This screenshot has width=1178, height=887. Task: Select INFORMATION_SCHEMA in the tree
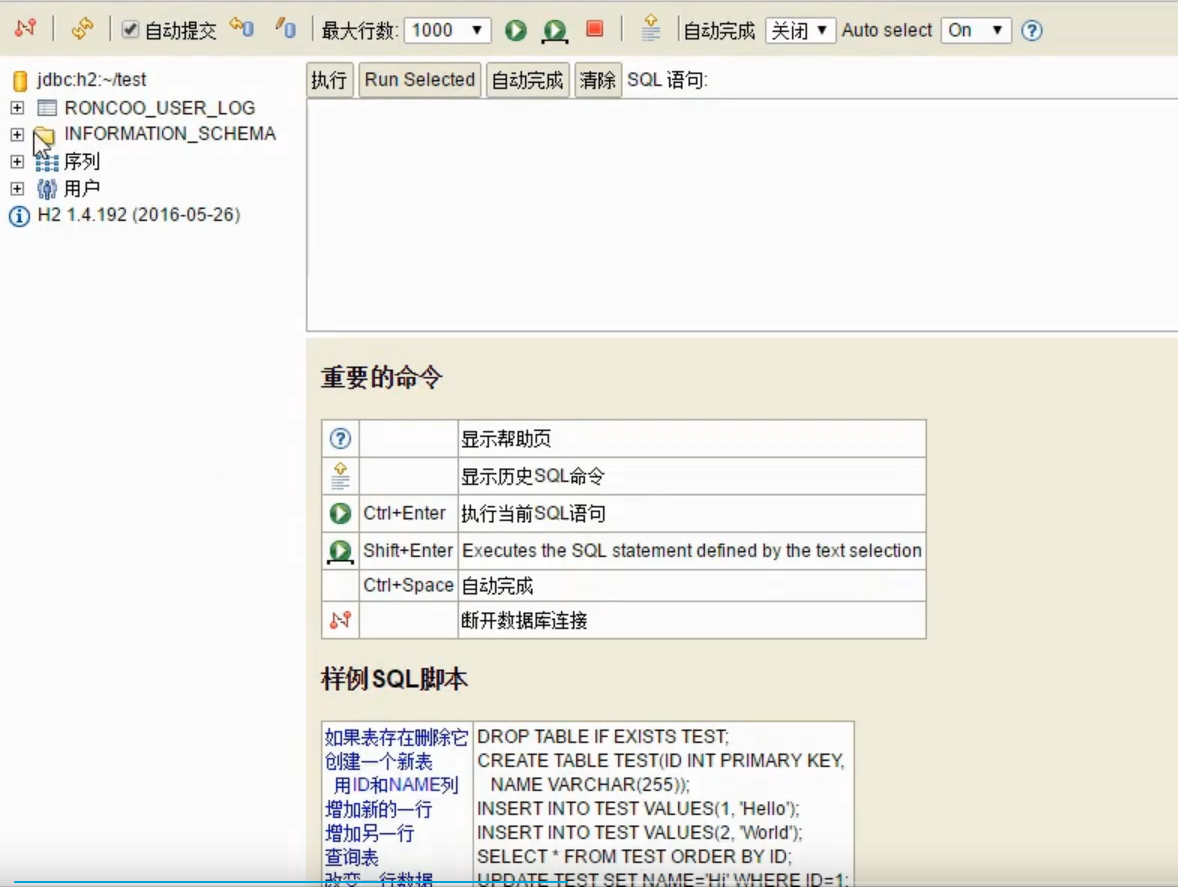coord(170,134)
